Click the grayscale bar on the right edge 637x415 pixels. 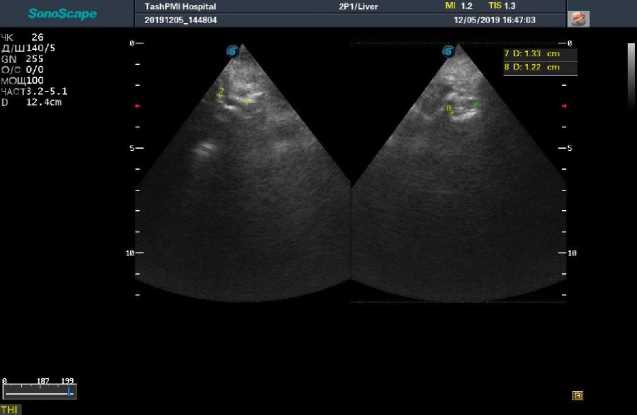[x=631, y=75]
